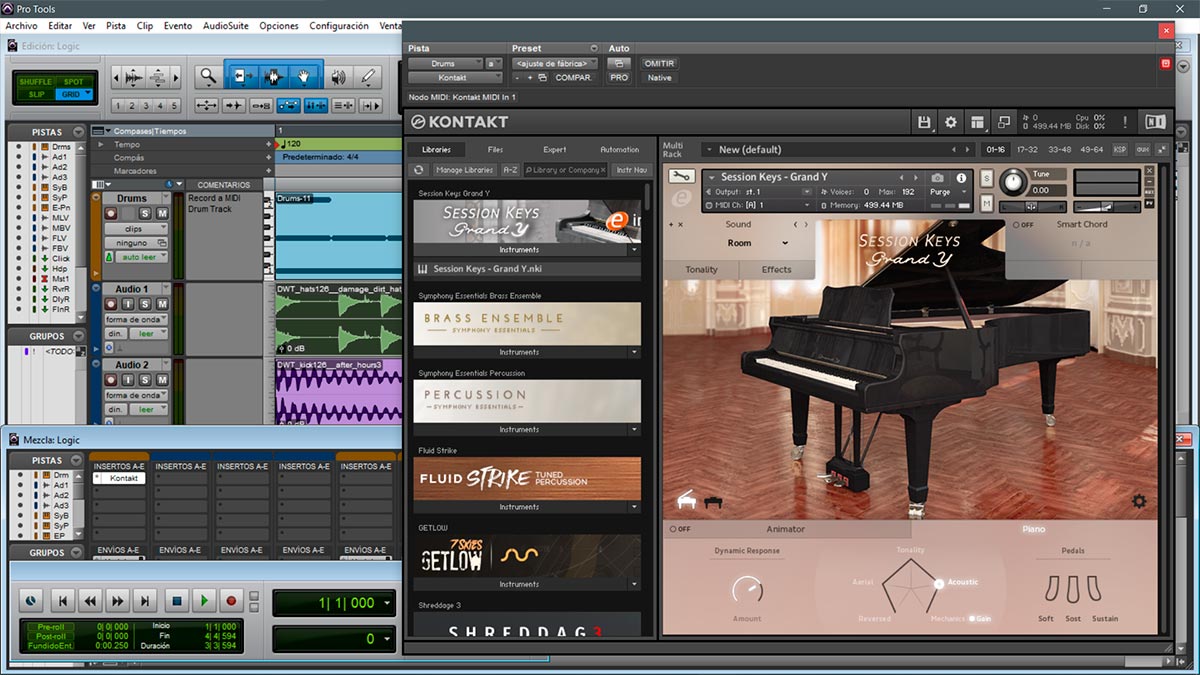
Task: Mute the Drums track
Action: click(161, 213)
